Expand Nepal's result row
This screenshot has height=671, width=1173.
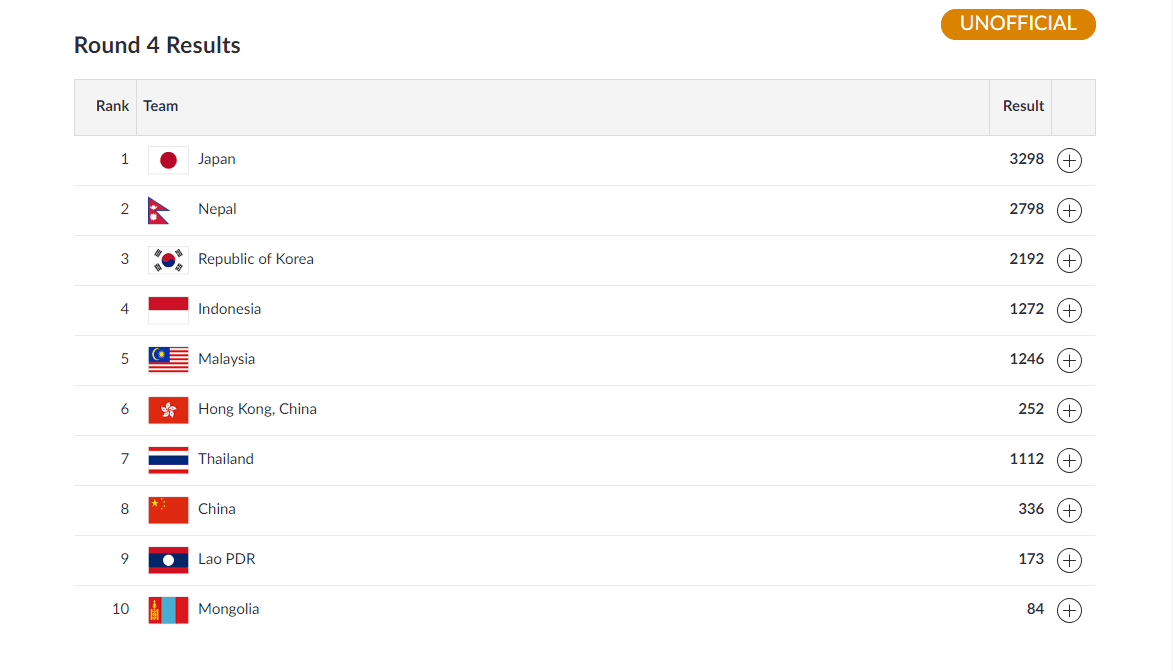[x=1069, y=210]
